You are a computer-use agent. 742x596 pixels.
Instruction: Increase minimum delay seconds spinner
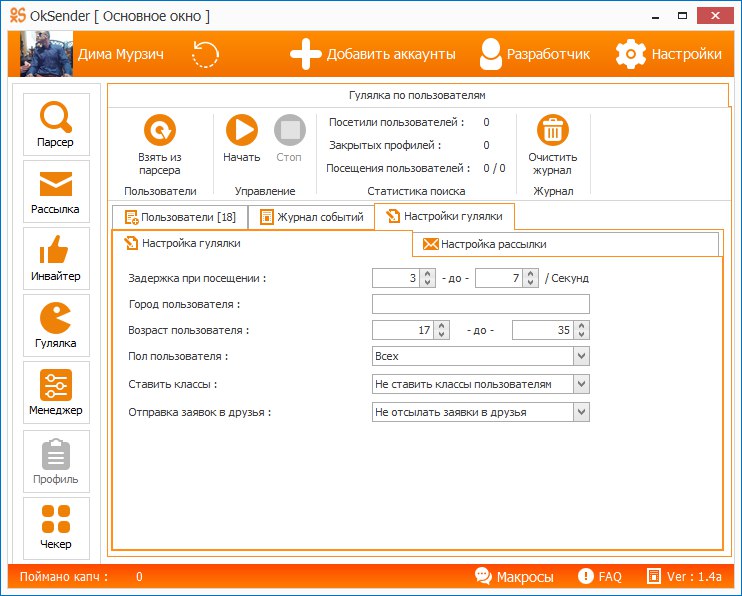click(428, 274)
